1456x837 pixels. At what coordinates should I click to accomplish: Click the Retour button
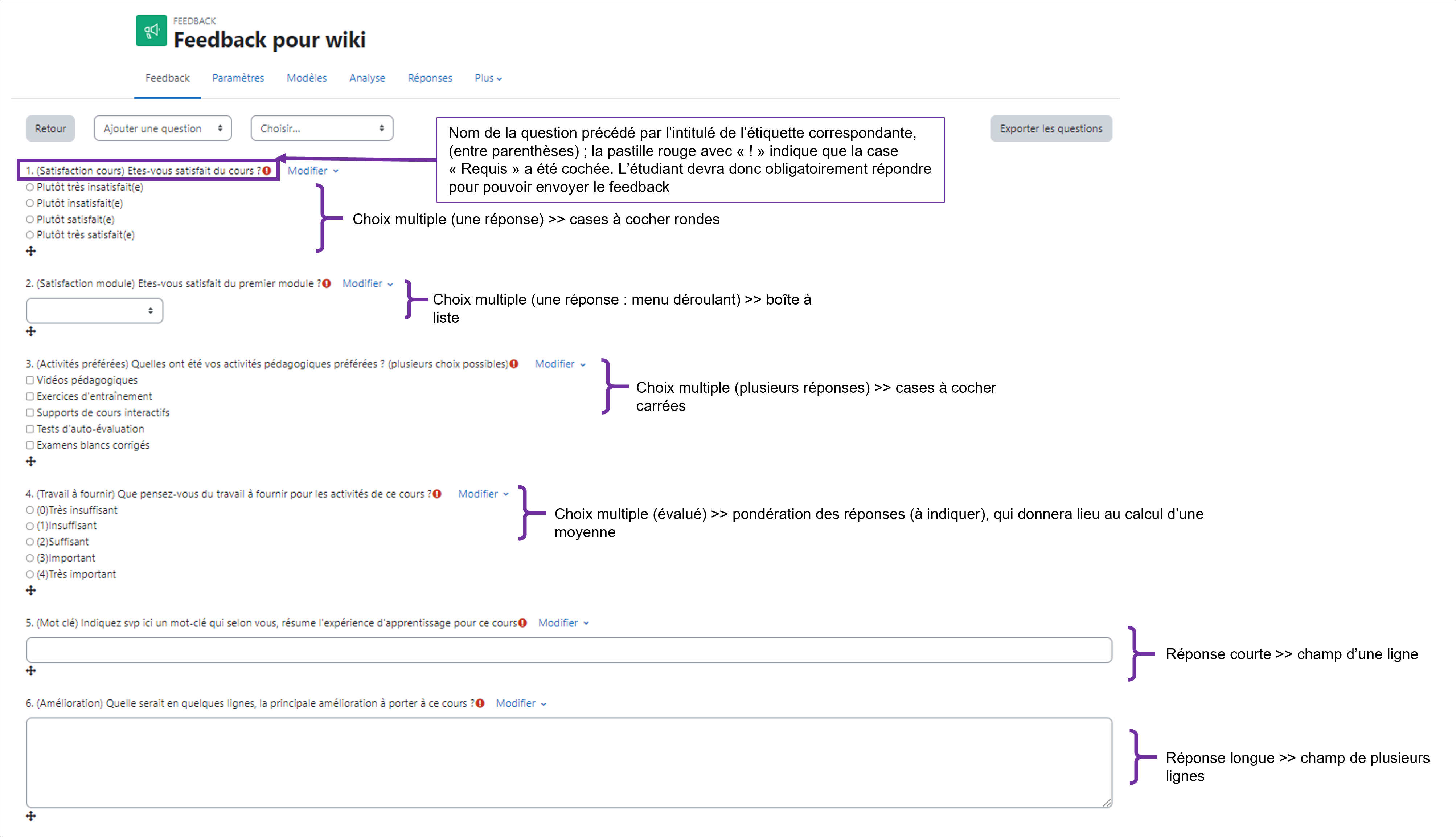(x=50, y=128)
